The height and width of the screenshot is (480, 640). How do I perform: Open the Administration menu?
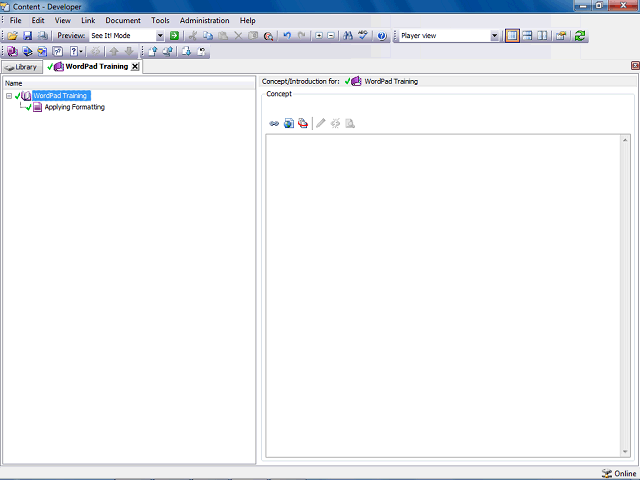(204, 20)
